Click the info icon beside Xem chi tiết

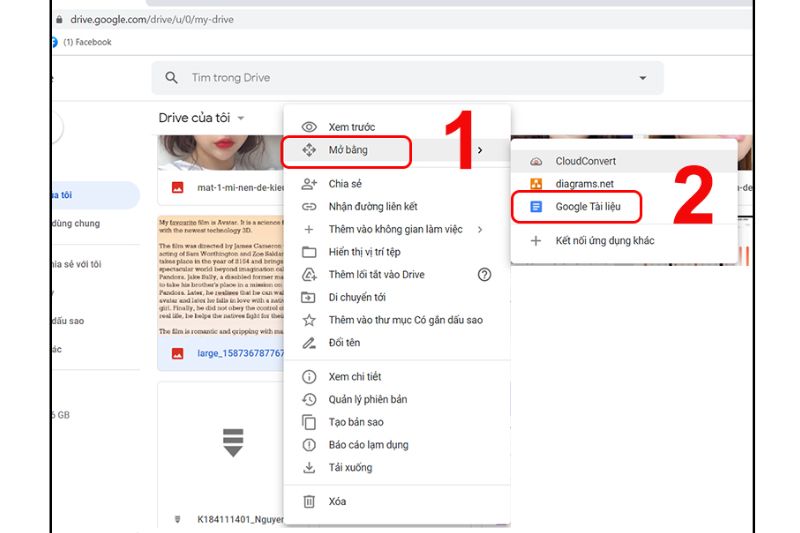click(309, 377)
